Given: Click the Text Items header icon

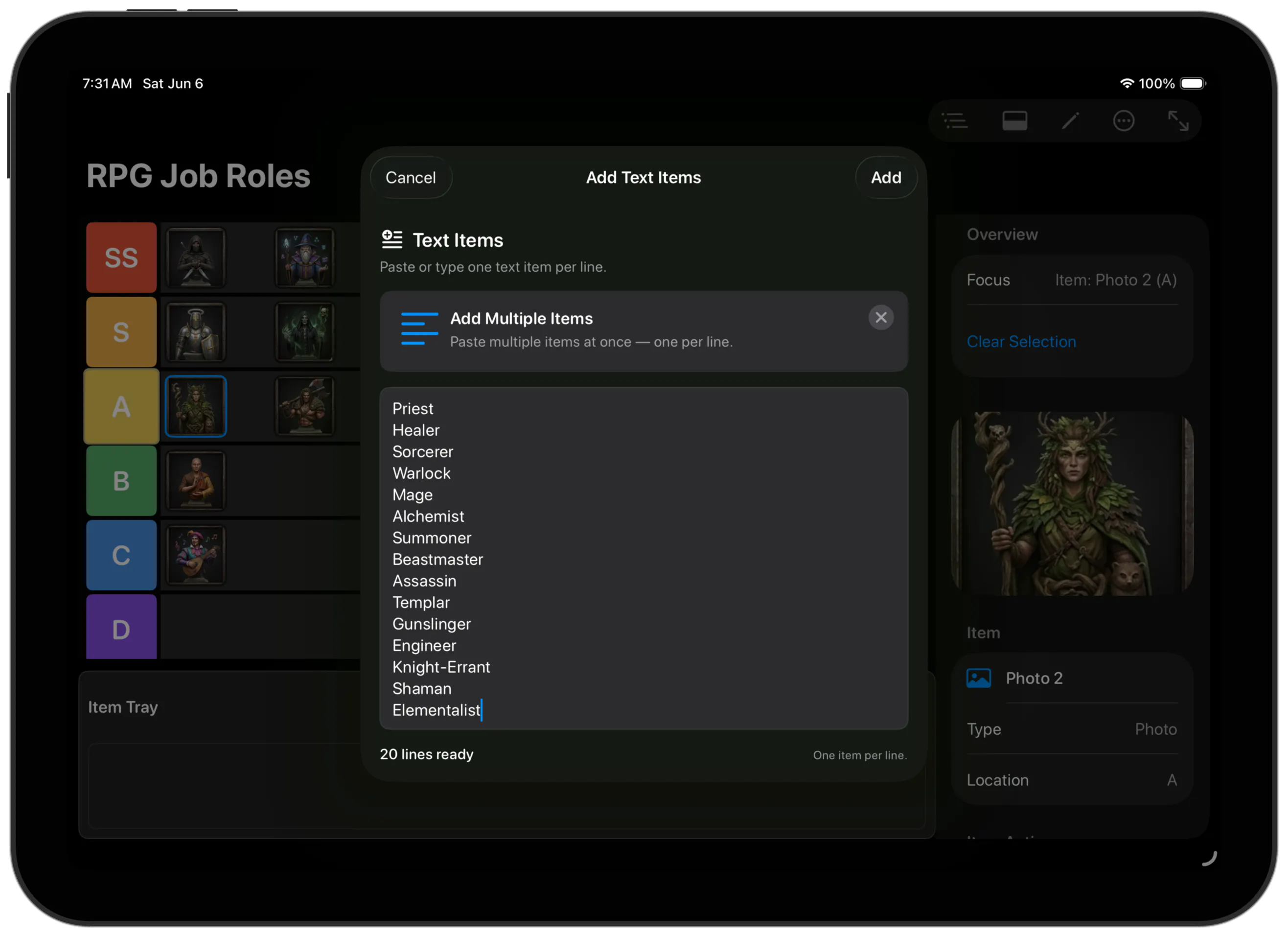Looking at the screenshot, I should coord(392,240).
